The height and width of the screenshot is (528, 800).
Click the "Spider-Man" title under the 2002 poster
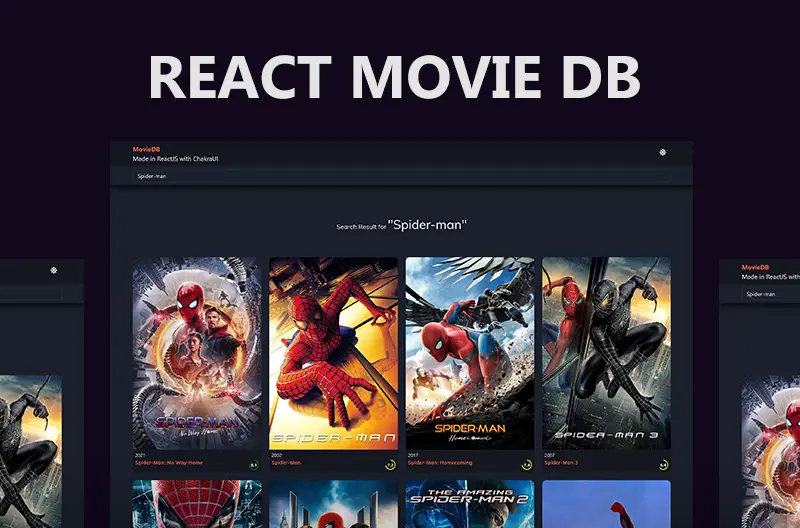pyautogui.click(x=286, y=463)
